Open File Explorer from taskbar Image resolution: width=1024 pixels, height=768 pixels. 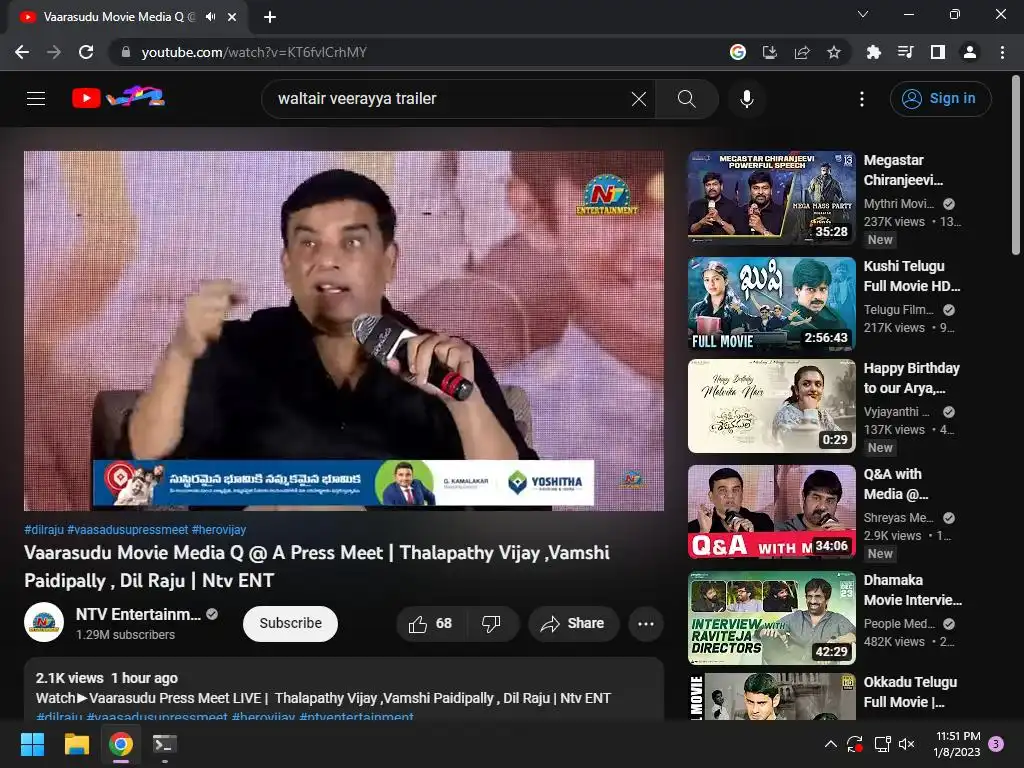point(76,744)
